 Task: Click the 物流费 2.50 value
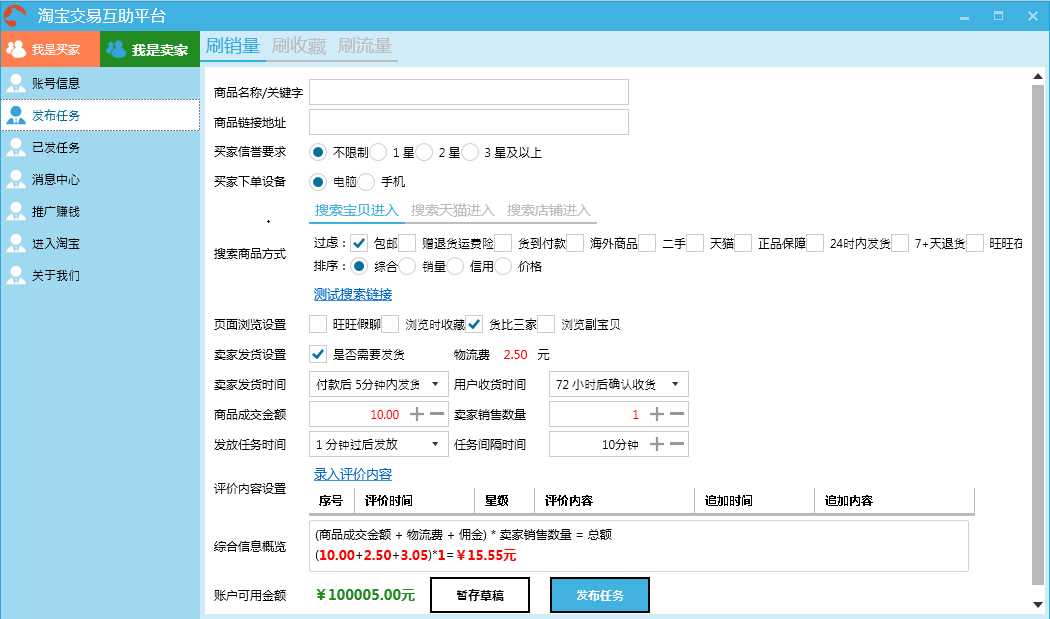tap(515, 354)
